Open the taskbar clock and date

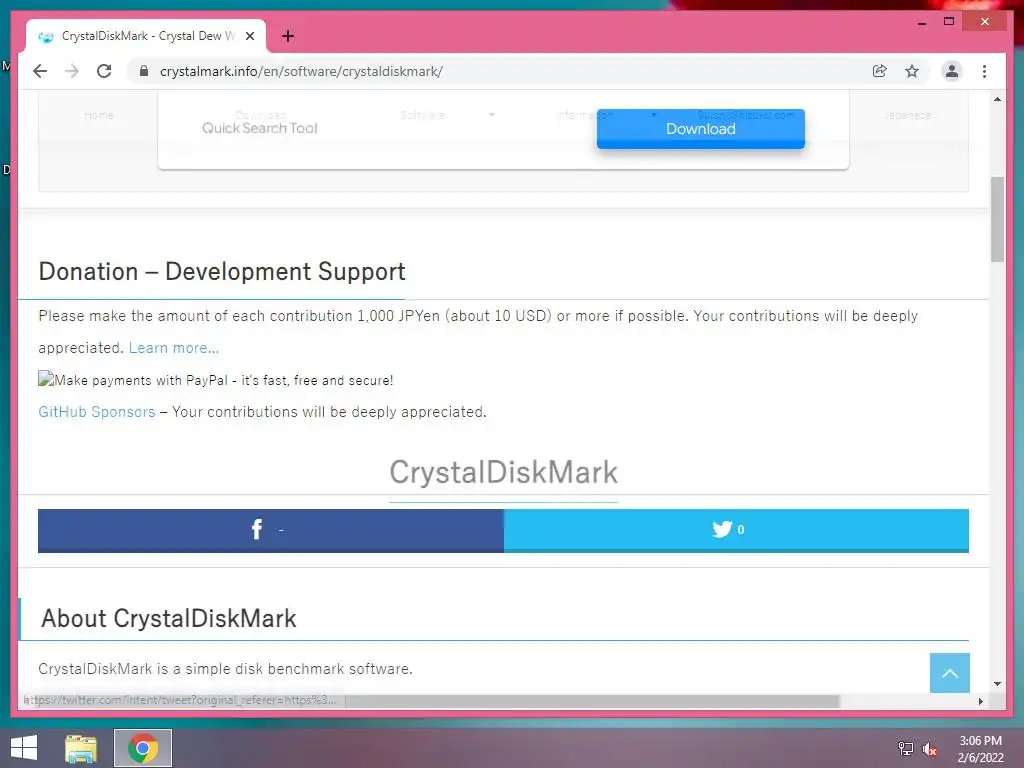pos(980,749)
